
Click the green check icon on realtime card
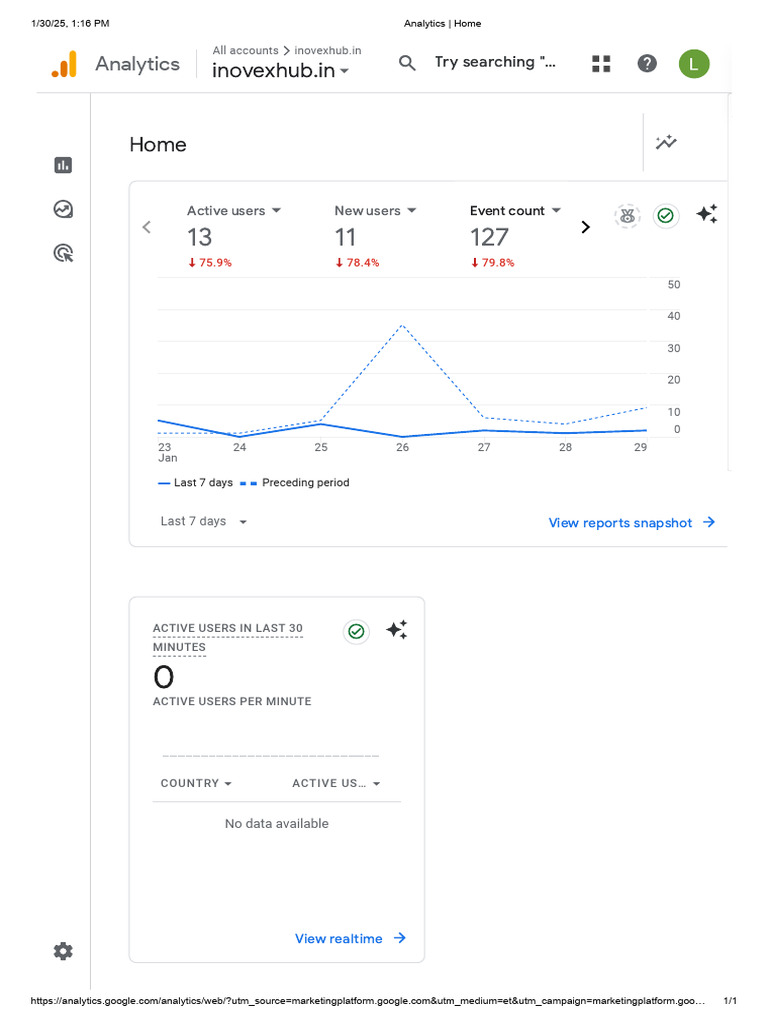356,632
